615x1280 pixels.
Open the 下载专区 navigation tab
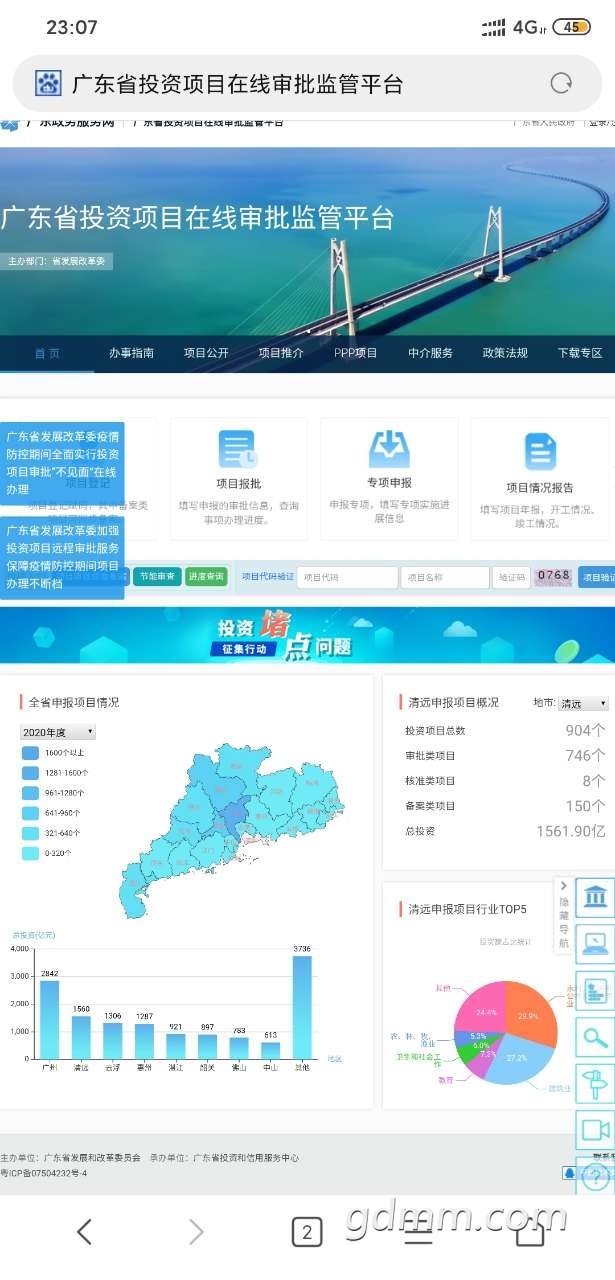click(x=580, y=353)
